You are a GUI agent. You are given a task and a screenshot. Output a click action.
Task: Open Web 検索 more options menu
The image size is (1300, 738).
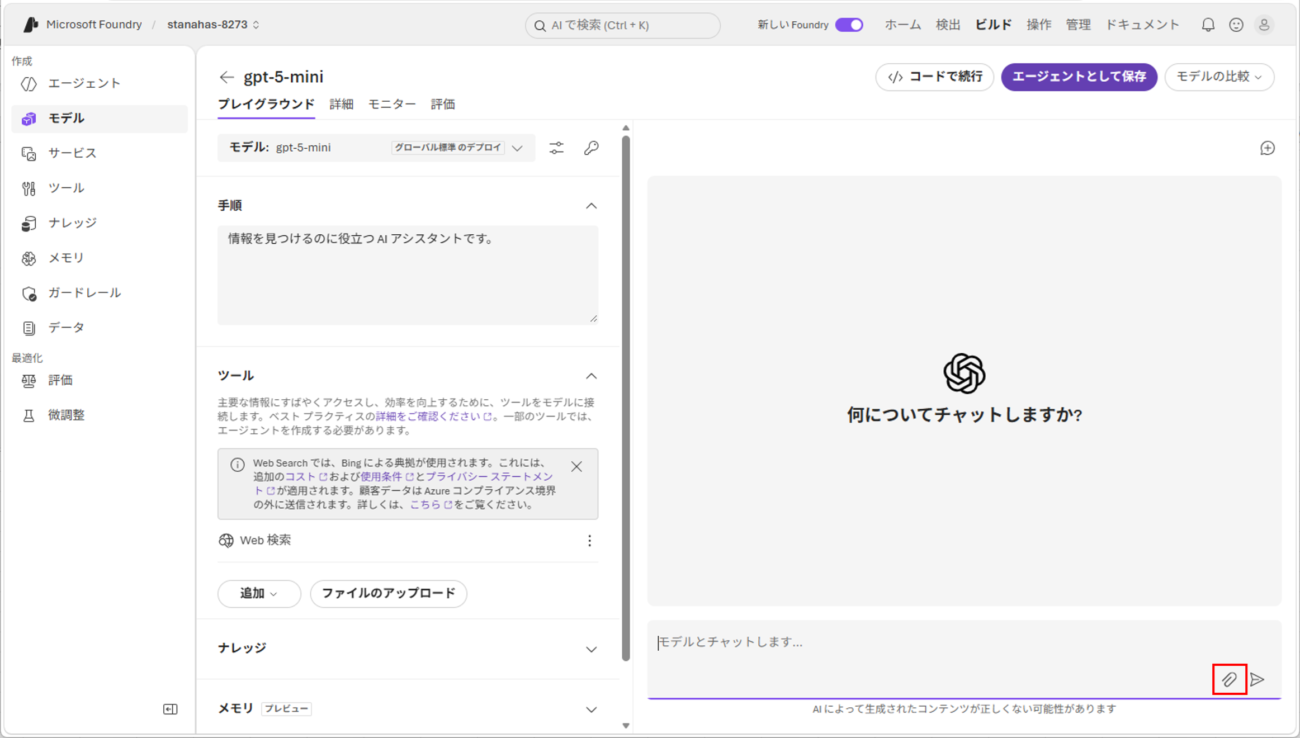click(x=589, y=541)
